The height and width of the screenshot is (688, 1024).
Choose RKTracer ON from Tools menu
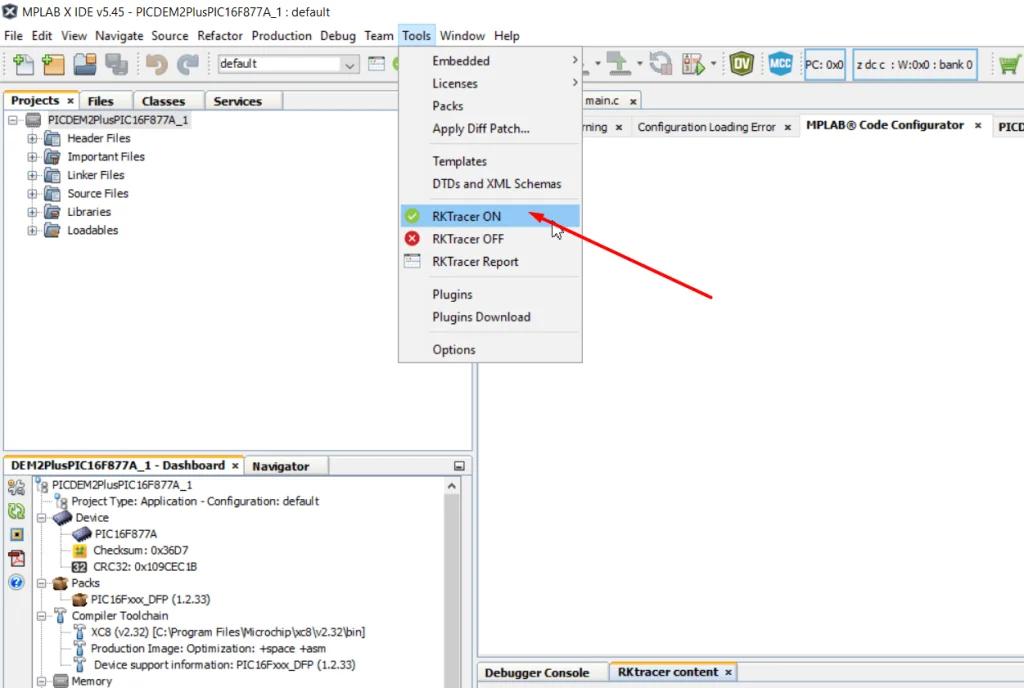pyautogui.click(x=490, y=216)
